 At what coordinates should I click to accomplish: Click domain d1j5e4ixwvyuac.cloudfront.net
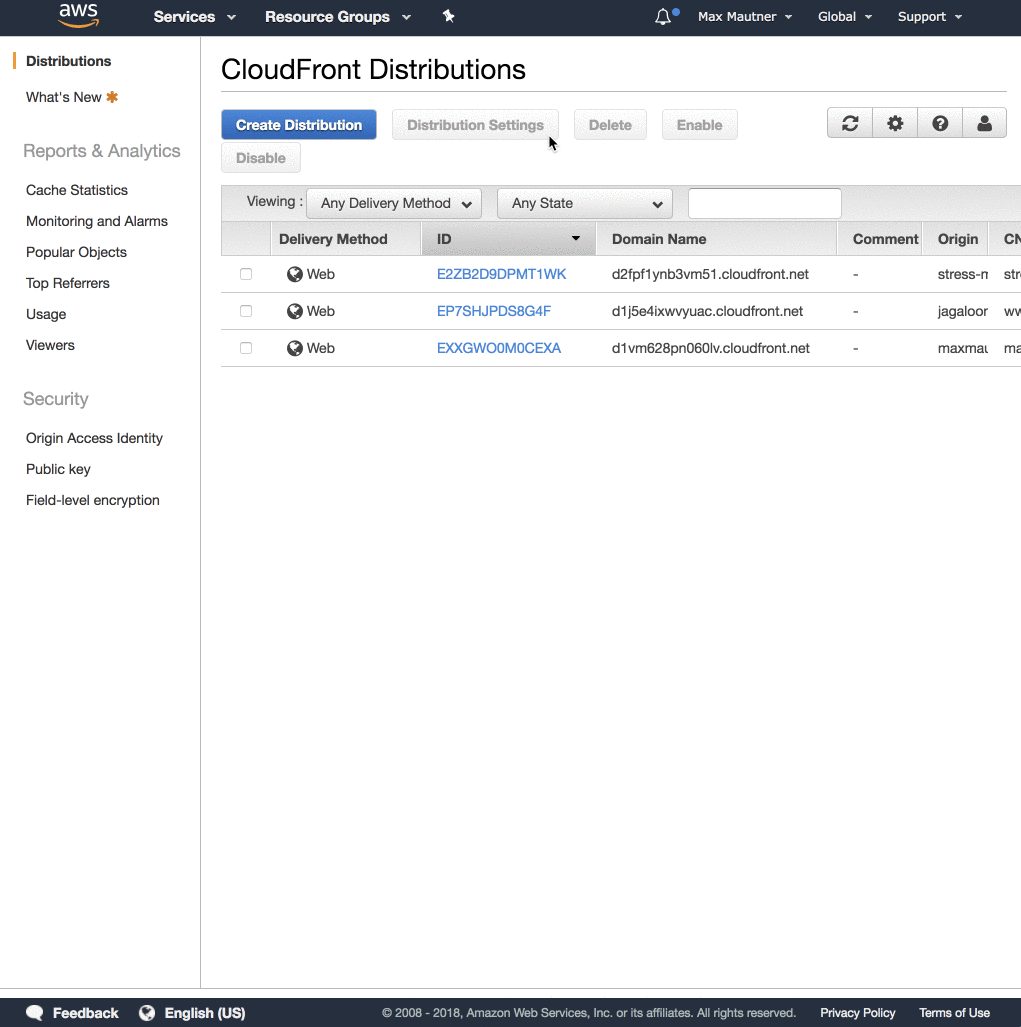[707, 311]
